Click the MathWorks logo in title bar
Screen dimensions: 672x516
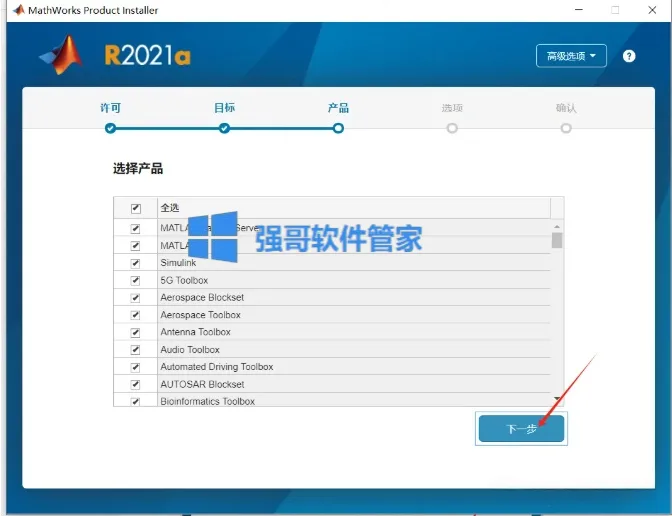[x=19, y=10]
